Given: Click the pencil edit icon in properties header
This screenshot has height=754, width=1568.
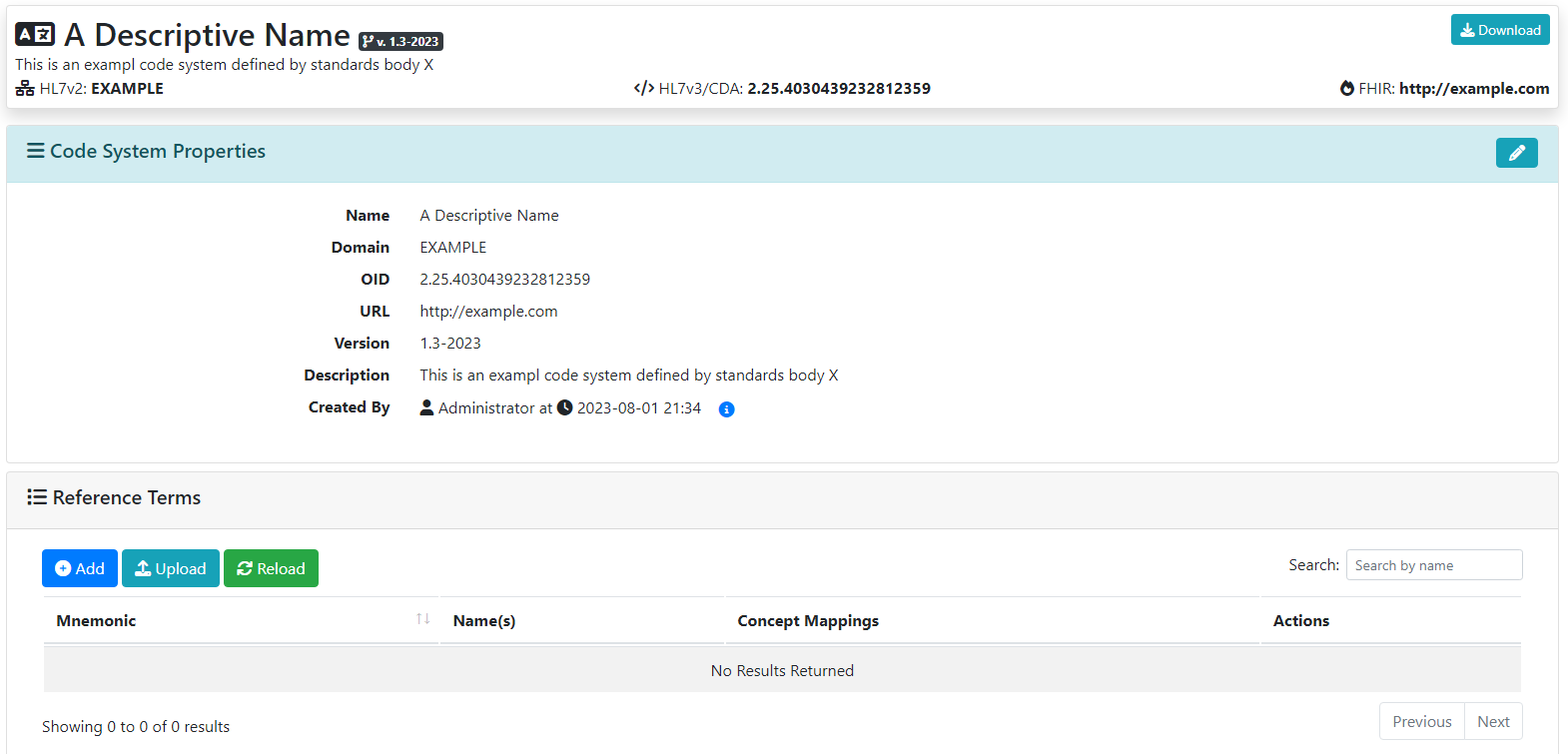Looking at the screenshot, I should click(1516, 153).
